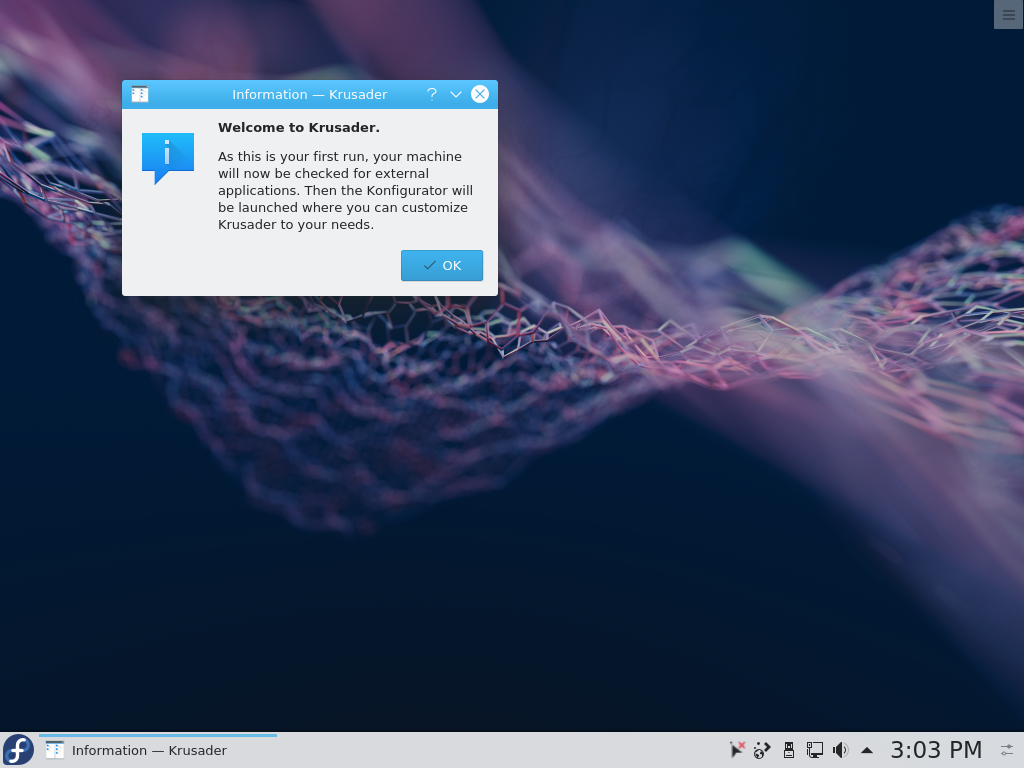
Task: Close the Information — Krusader dialog
Action: tap(480, 94)
